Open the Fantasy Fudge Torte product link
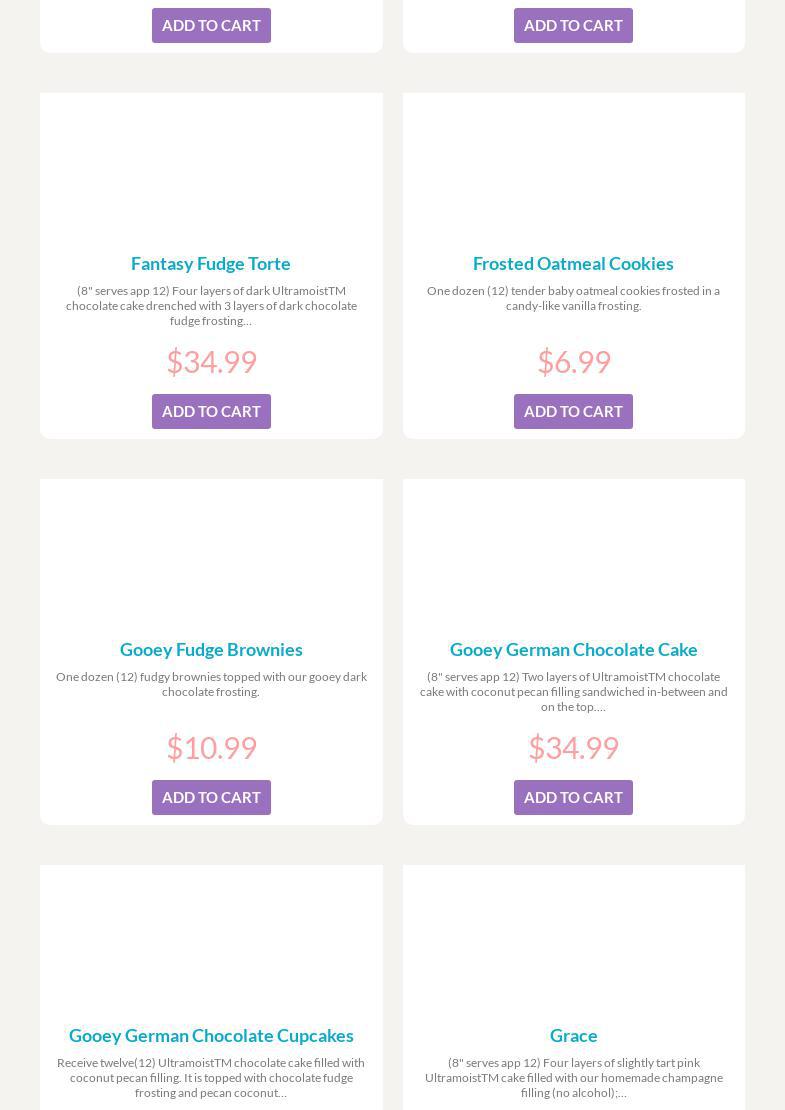Viewport: 785px width, 1110px height. click(x=211, y=263)
